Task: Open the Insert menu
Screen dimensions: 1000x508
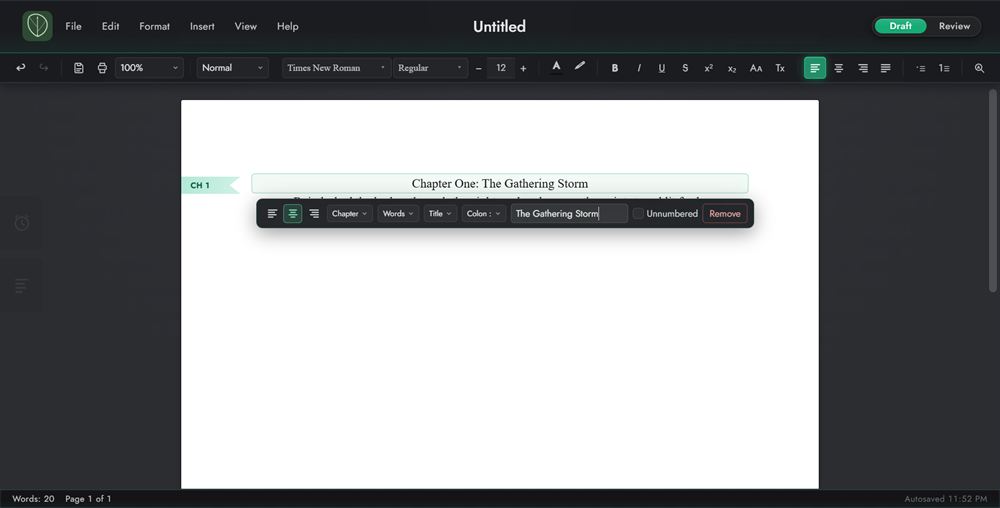Action: click(x=202, y=26)
